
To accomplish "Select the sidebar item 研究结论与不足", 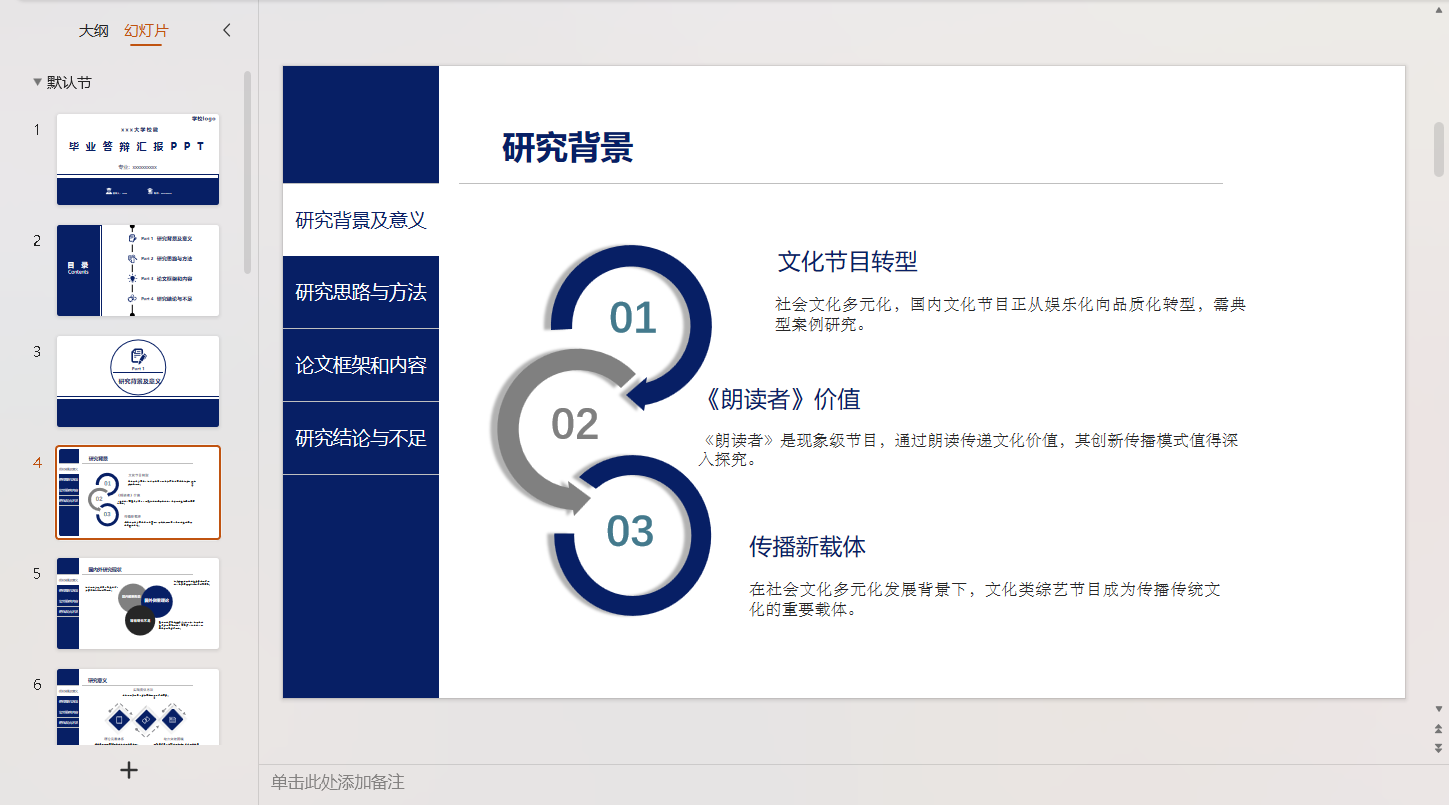I will pos(361,438).
